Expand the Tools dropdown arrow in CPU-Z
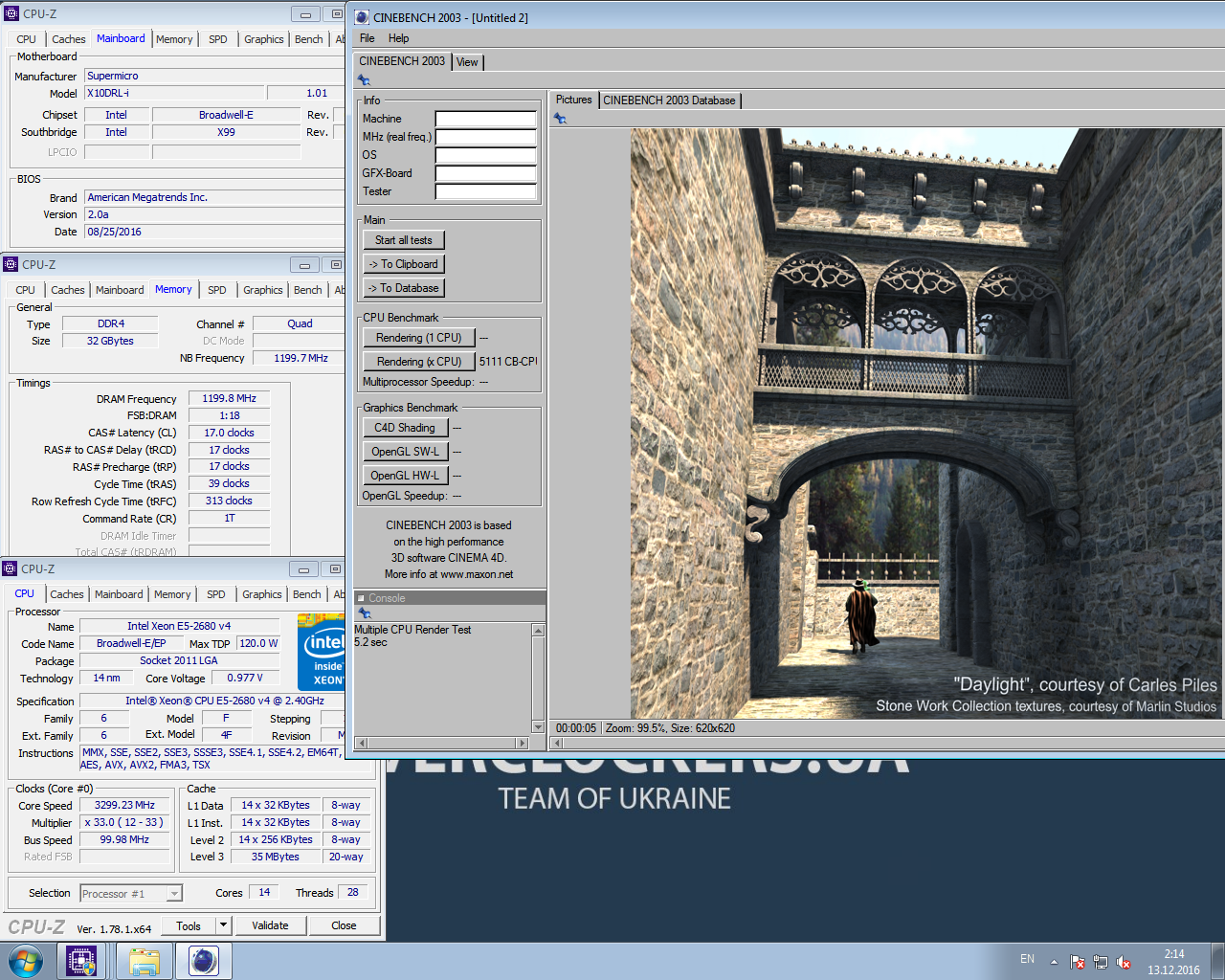Image resolution: width=1225 pixels, height=980 pixels. (x=224, y=925)
